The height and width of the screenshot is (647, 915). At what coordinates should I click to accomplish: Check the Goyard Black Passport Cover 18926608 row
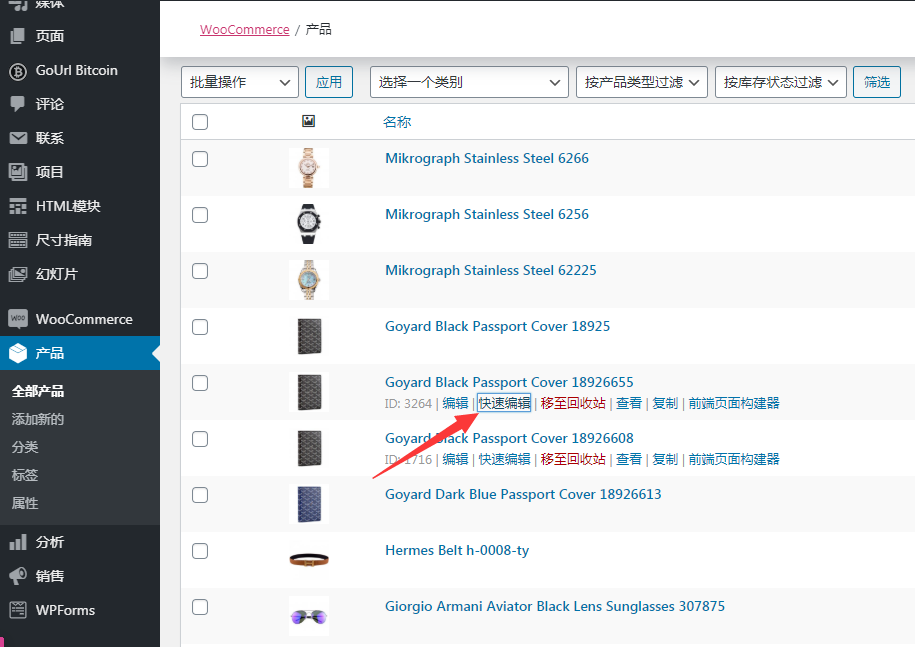pyautogui.click(x=200, y=439)
